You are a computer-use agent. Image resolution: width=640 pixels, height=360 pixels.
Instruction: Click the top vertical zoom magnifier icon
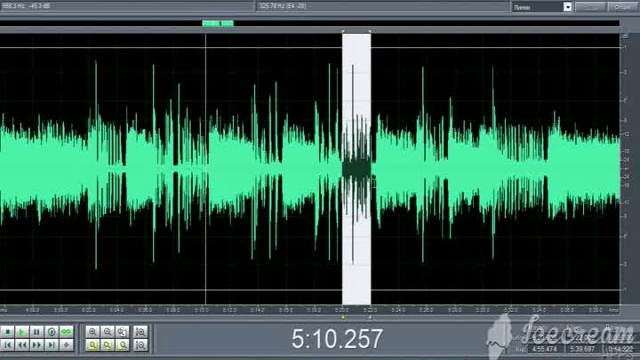click(140, 332)
